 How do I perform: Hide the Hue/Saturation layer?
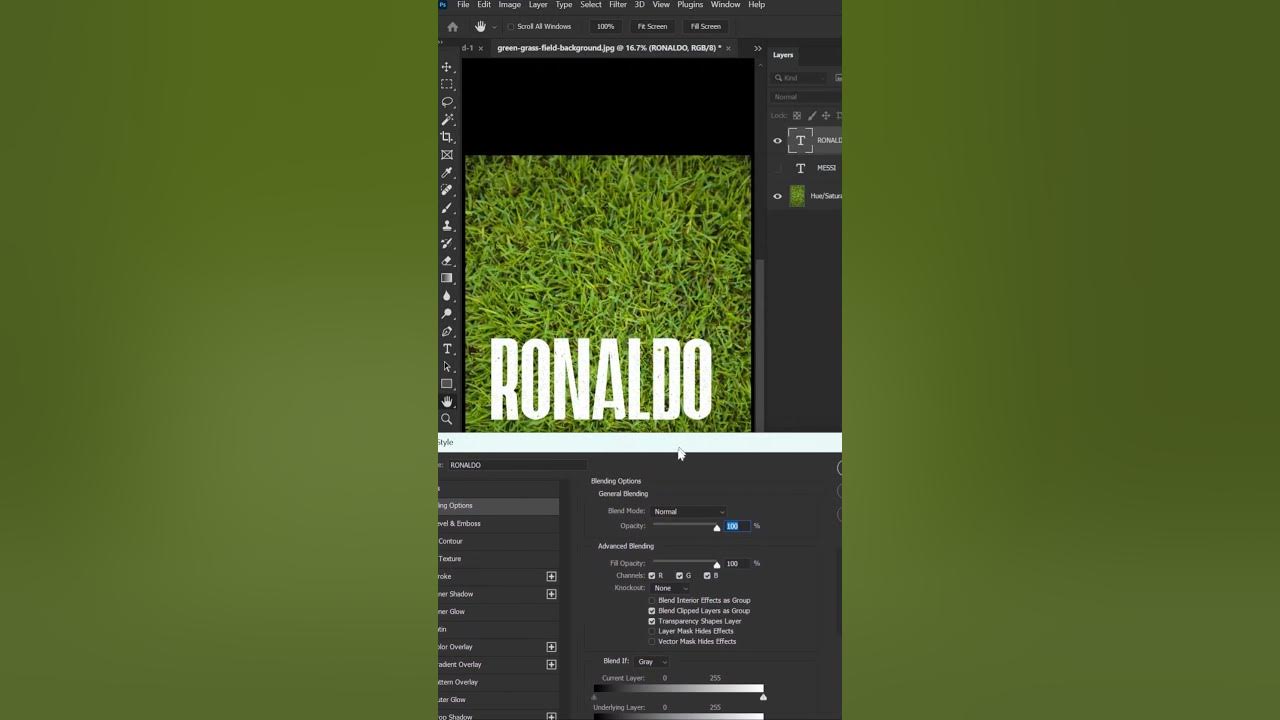point(777,196)
